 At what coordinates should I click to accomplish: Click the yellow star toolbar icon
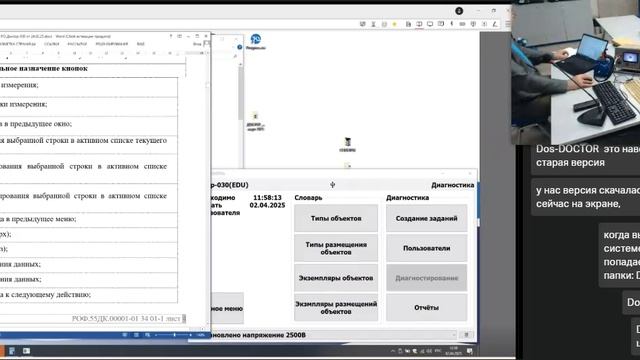point(394,24)
